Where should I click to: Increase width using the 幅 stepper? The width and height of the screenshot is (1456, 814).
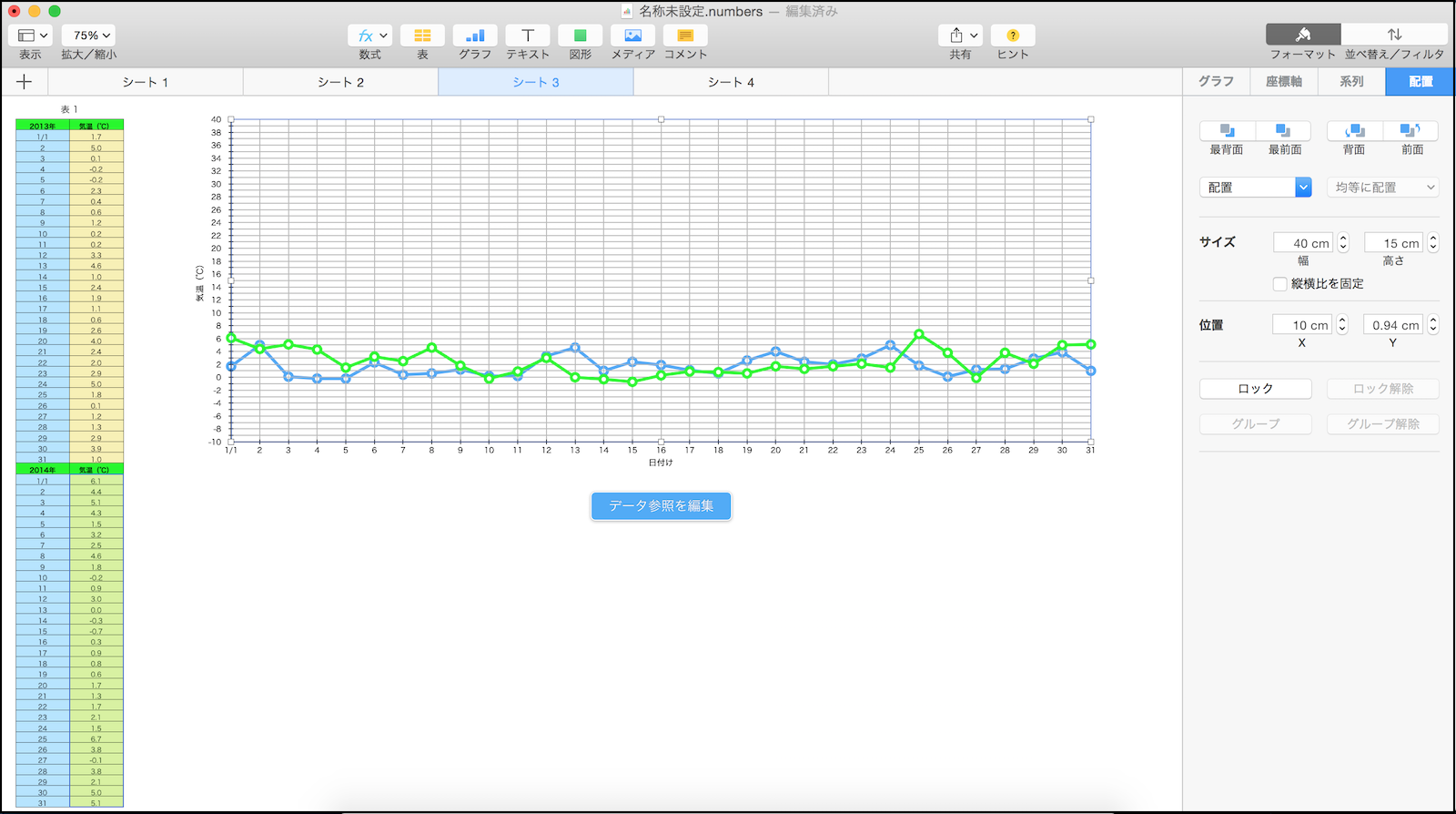tap(1343, 239)
